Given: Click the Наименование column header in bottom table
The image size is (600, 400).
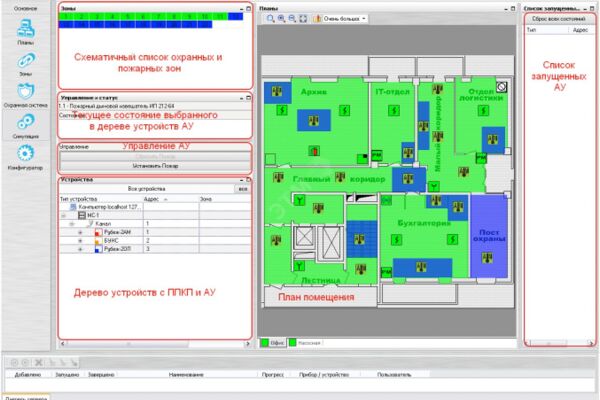Looking at the screenshot, I should (x=186, y=375).
